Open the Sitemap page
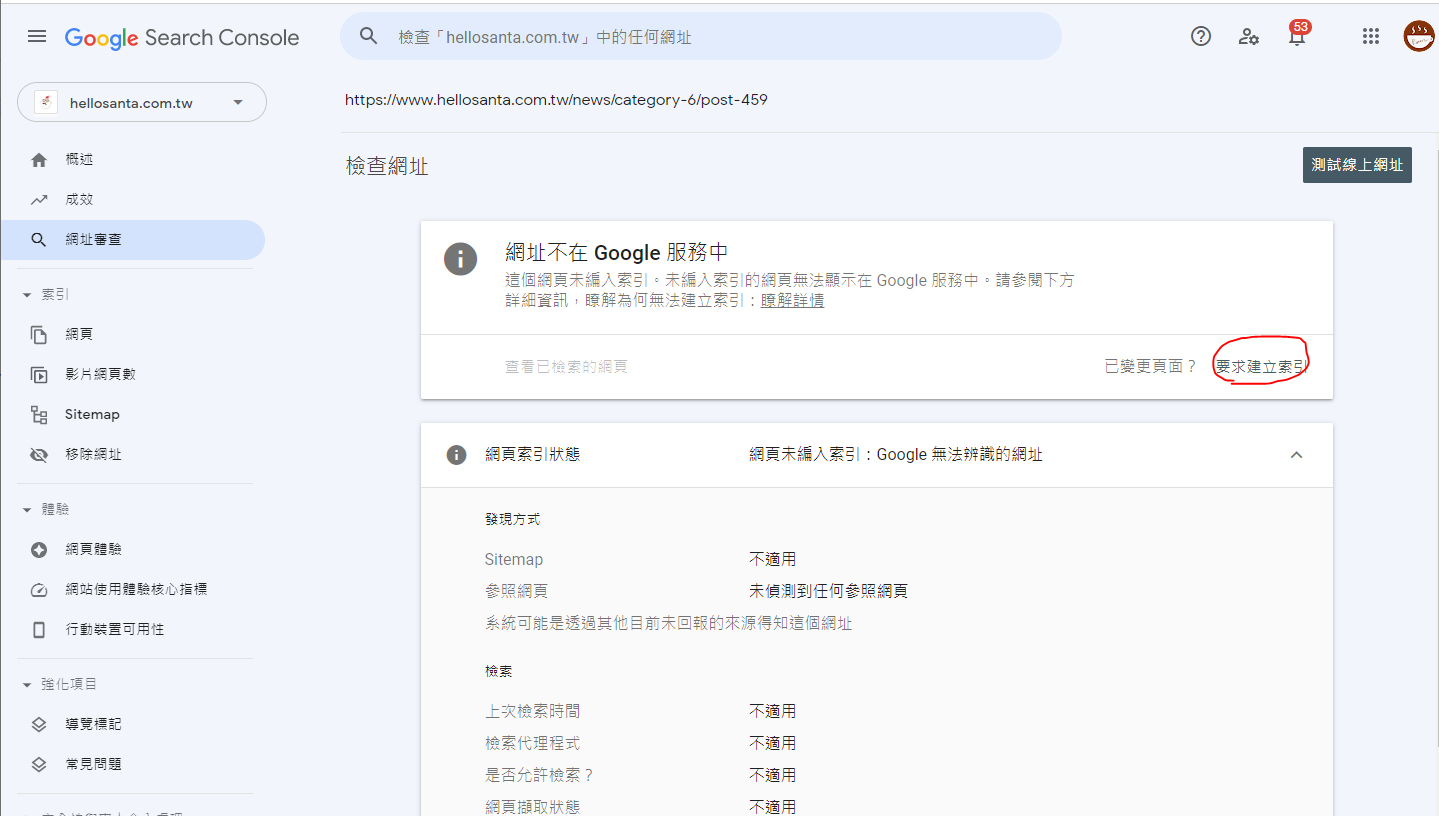Image resolution: width=1439 pixels, height=816 pixels. pos(92,415)
